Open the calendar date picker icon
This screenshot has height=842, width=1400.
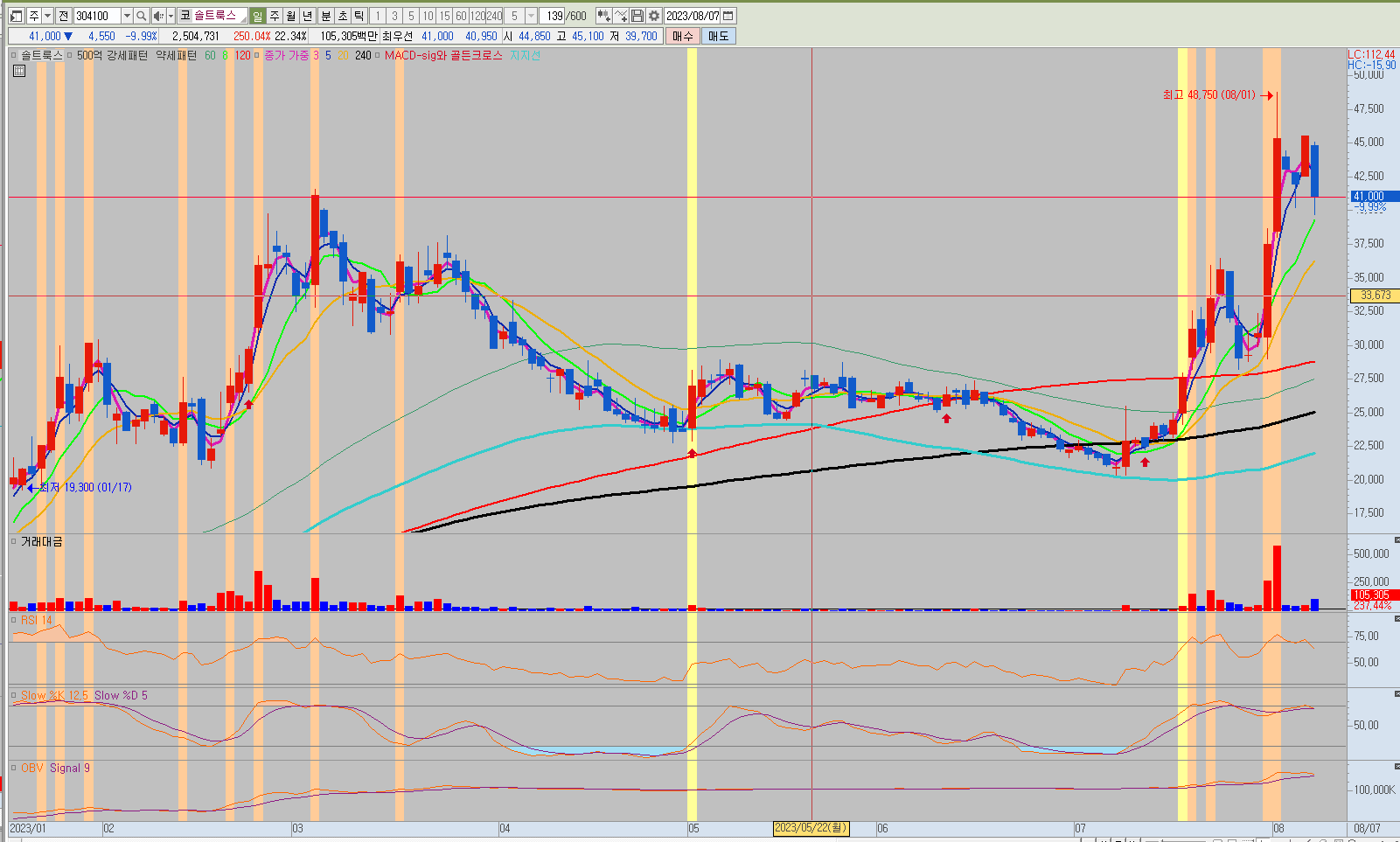point(728,16)
